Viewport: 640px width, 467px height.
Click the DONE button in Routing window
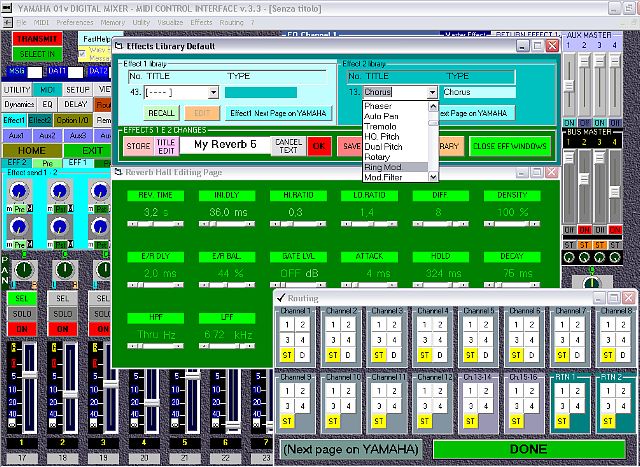tap(529, 449)
